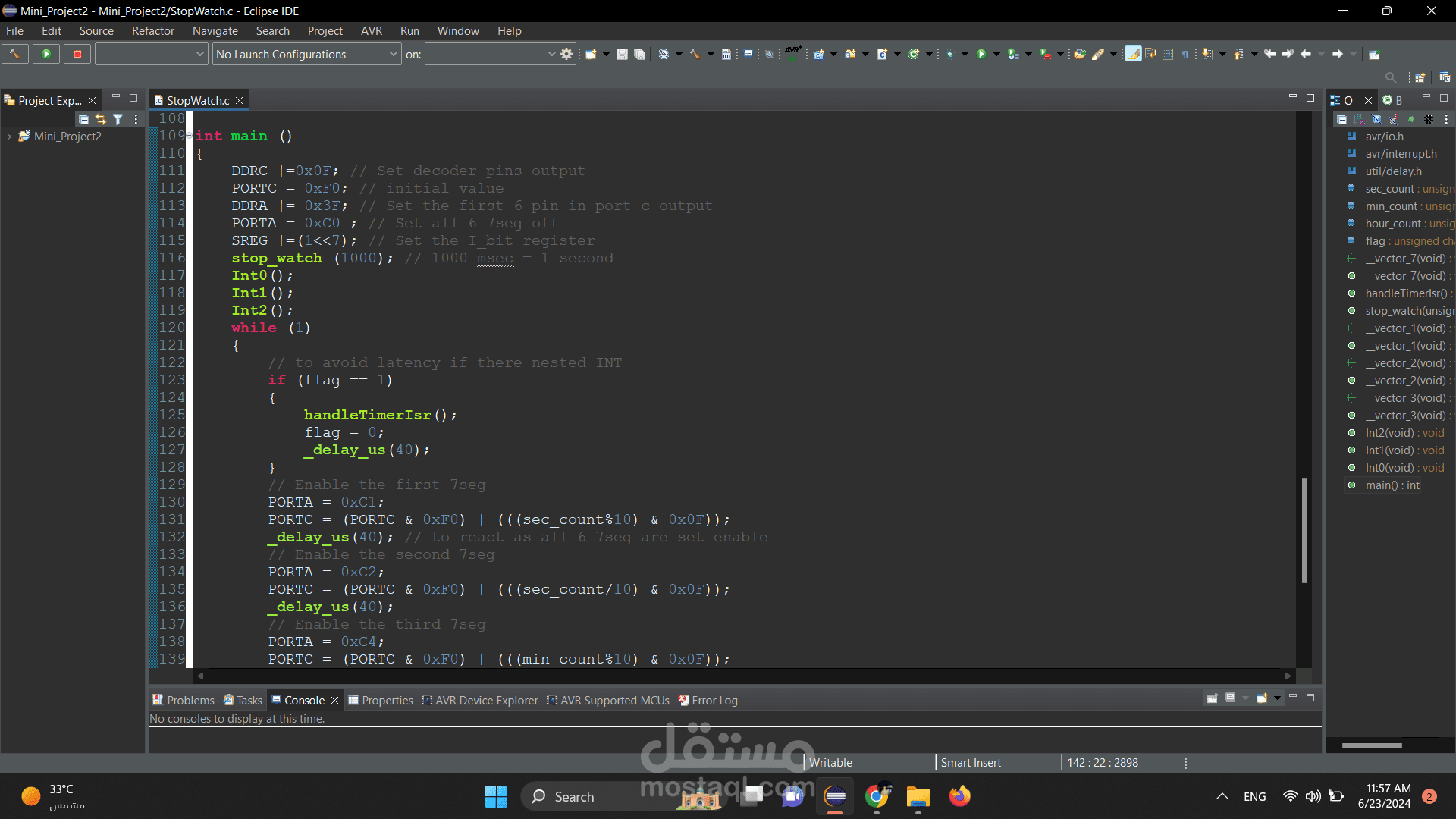The height and width of the screenshot is (819, 1456).
Task: Expand the Mini_Project2 tree node
Action: click(x=9, y=136)
